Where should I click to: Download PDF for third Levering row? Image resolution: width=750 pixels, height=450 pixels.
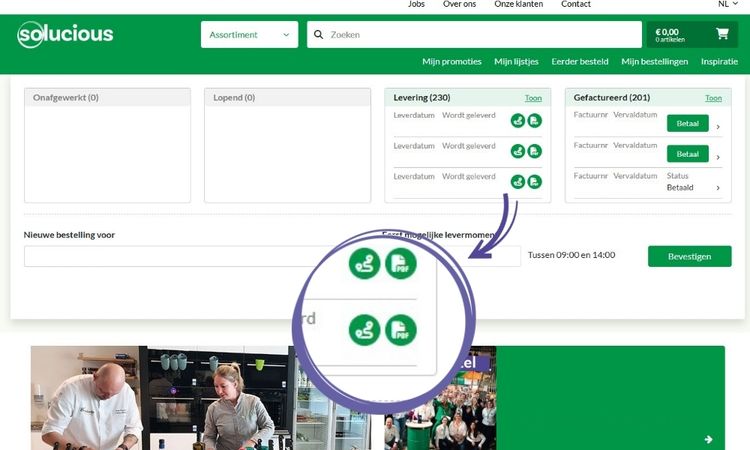[x=535, y=182]
